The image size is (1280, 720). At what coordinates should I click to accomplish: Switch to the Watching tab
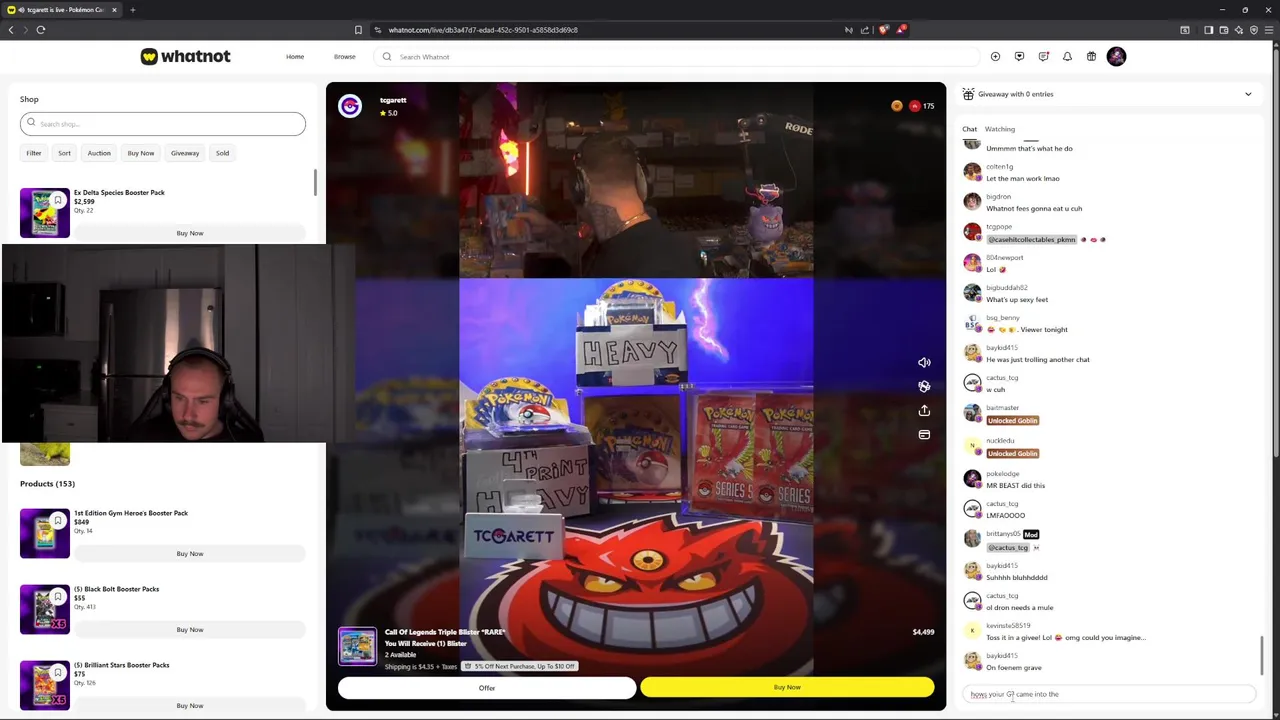(x=999, y=129)
